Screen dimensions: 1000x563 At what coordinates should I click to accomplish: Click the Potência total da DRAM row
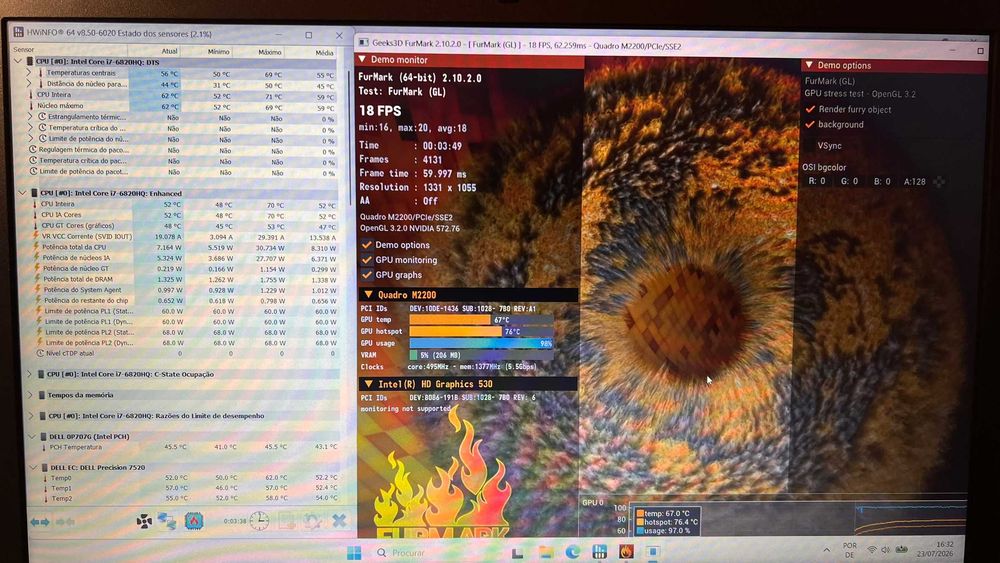pyautogui.click(x=185, y=279)
